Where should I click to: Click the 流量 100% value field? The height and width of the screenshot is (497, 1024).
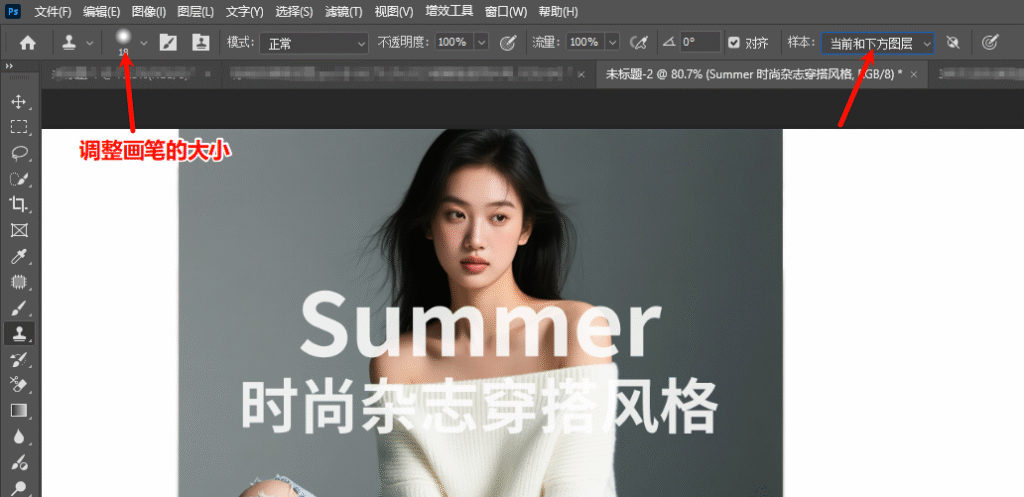coord(585,43)
